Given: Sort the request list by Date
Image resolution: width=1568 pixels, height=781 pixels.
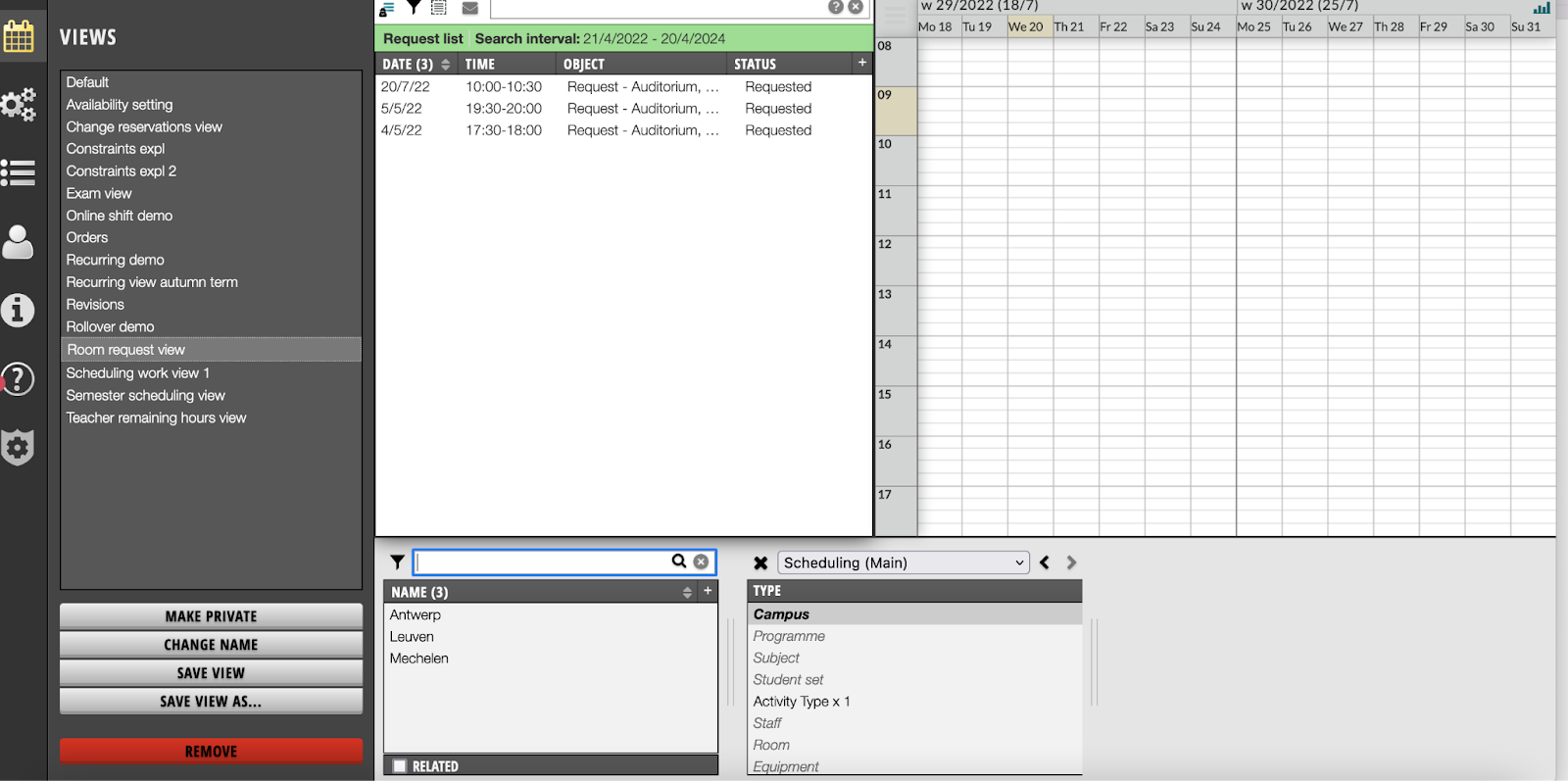Looking at the screenshot, I should pos(416,64).
